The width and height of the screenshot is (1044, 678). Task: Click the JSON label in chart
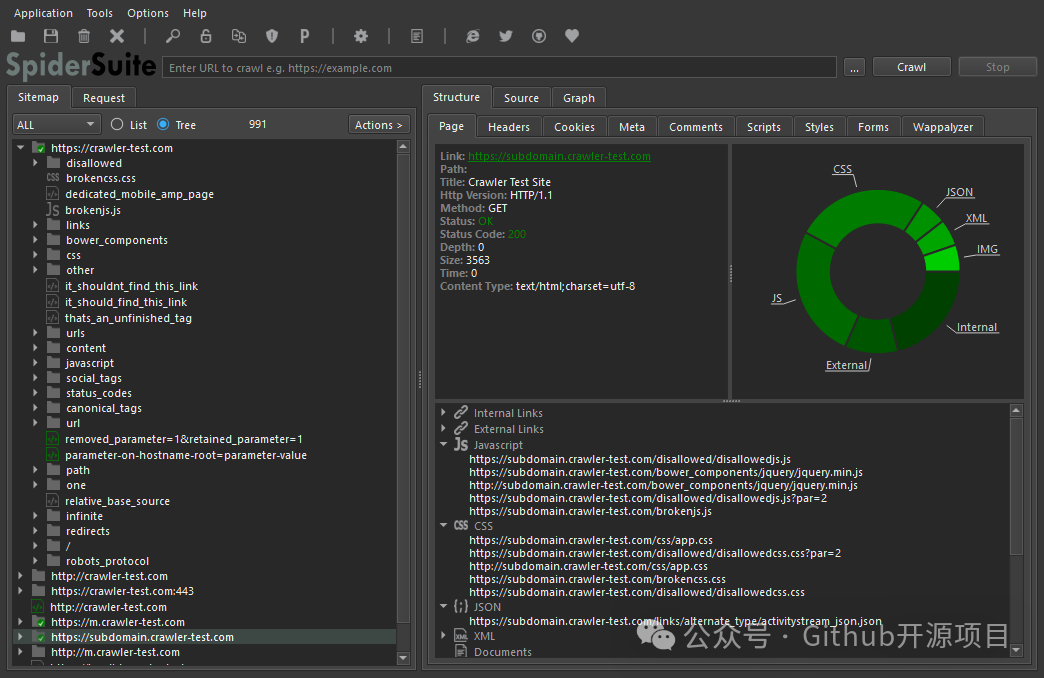tap(959, 192)
